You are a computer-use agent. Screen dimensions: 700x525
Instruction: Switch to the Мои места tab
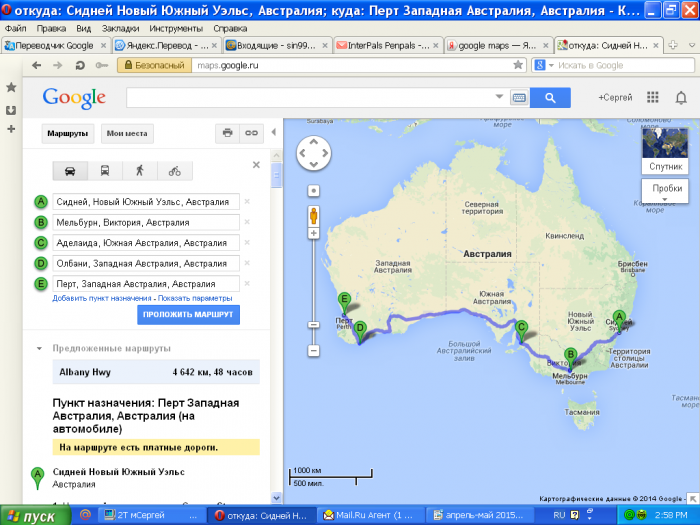point(127,133)
